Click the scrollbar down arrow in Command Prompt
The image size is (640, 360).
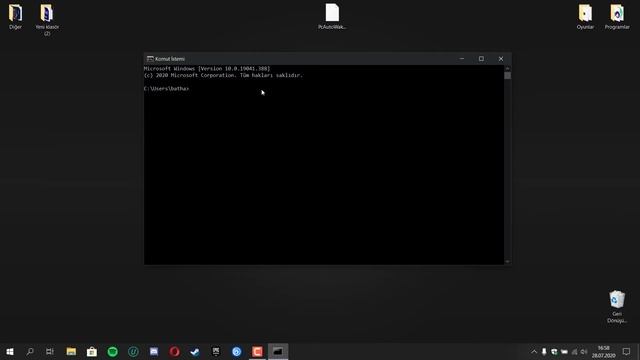click(x=507, y=262)
